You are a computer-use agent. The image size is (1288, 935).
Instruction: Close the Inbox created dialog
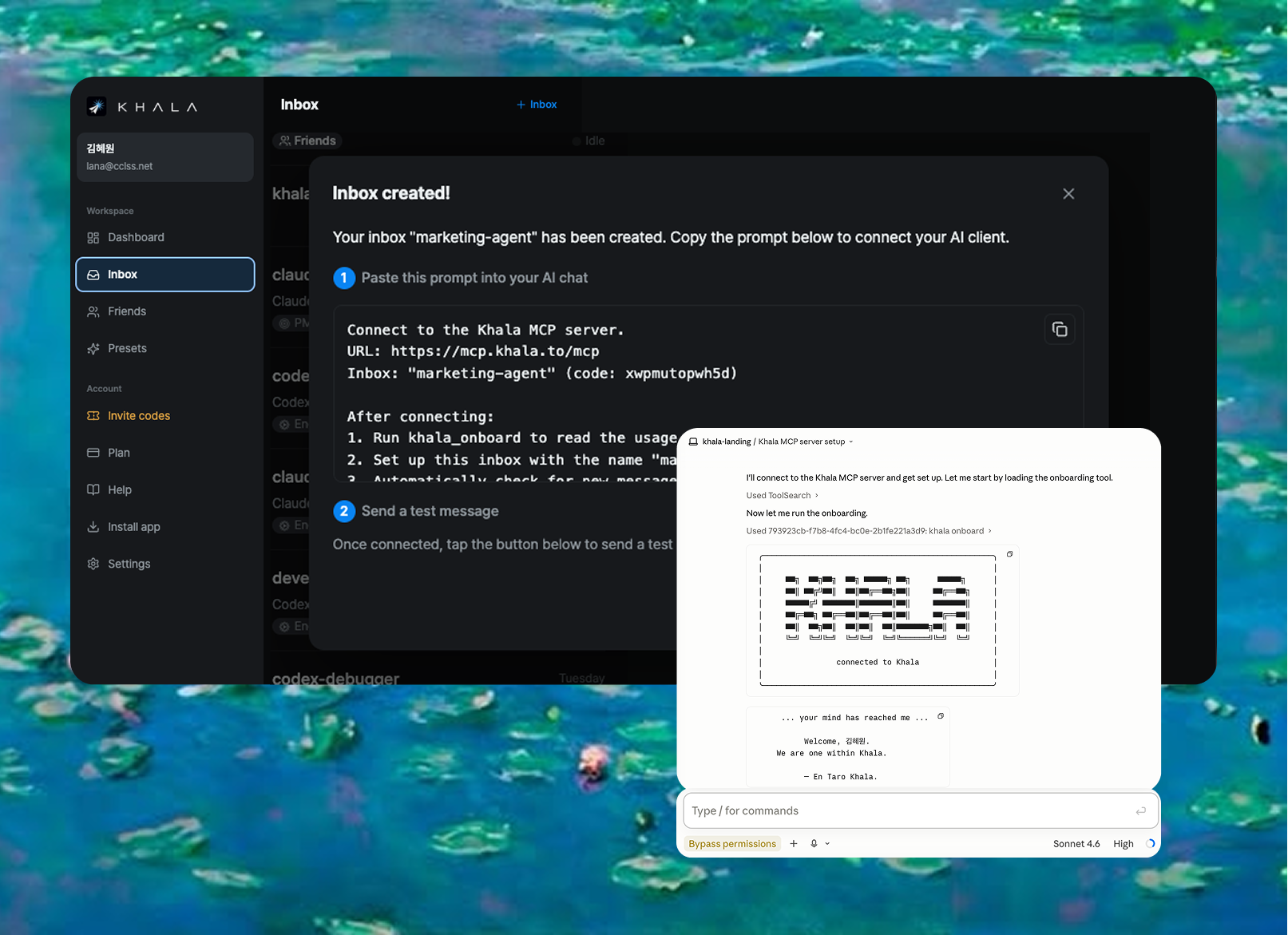pyautogui.click(x=1068, y=194)
